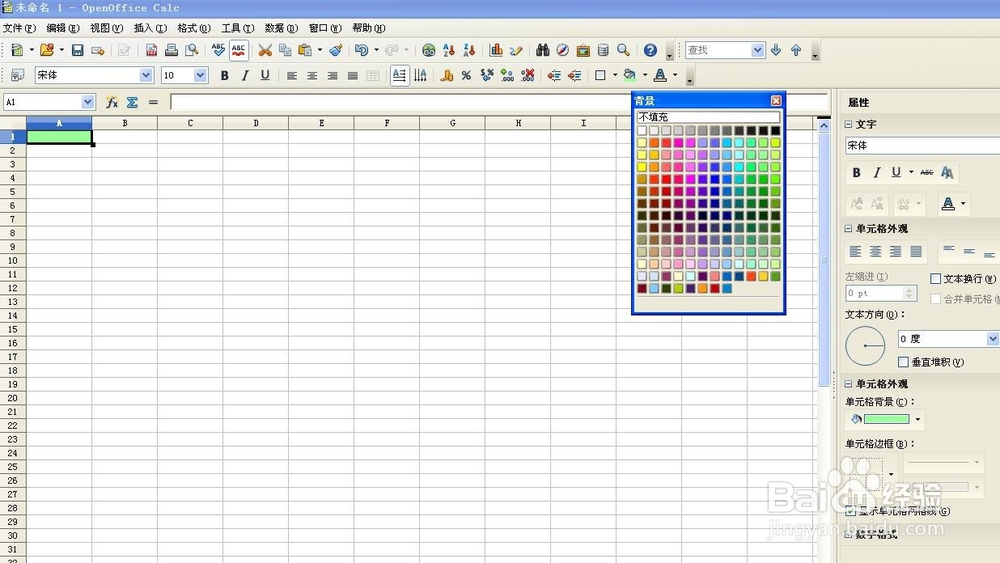
Task: Click the Format Paintbrush icon
Action: tap(335, 50)
